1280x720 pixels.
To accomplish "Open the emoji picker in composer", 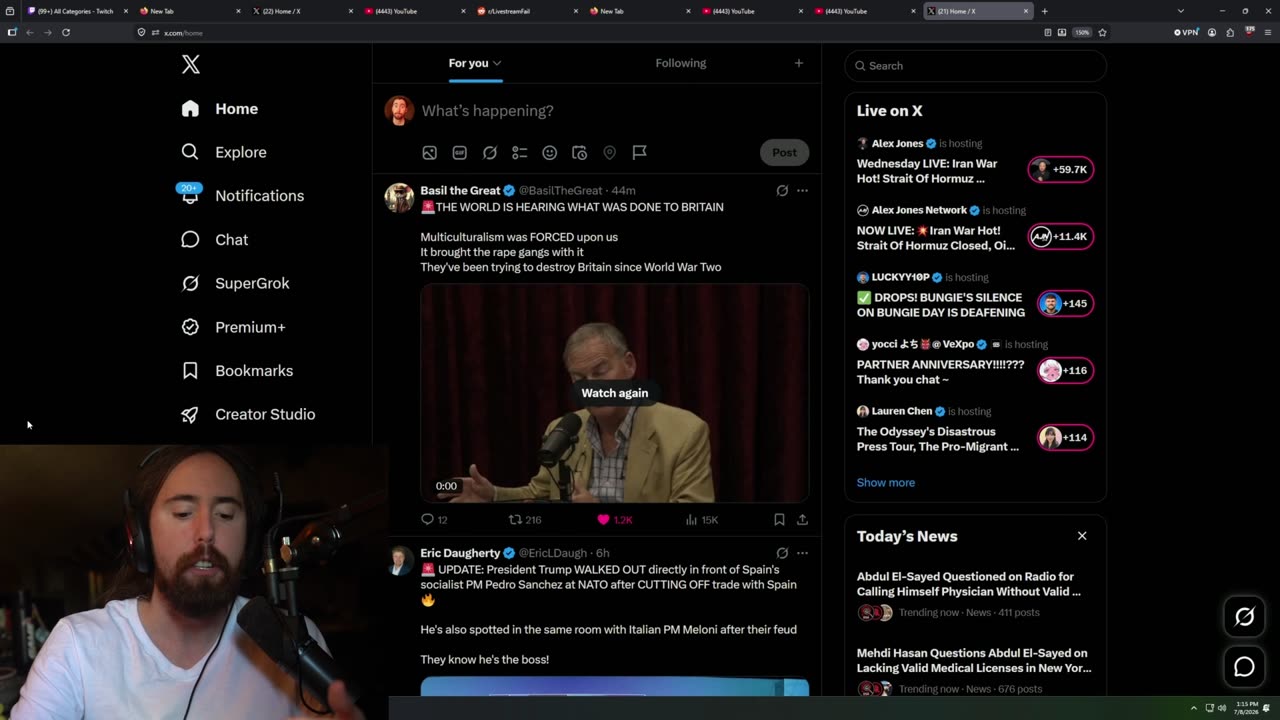I will [549, 153].
